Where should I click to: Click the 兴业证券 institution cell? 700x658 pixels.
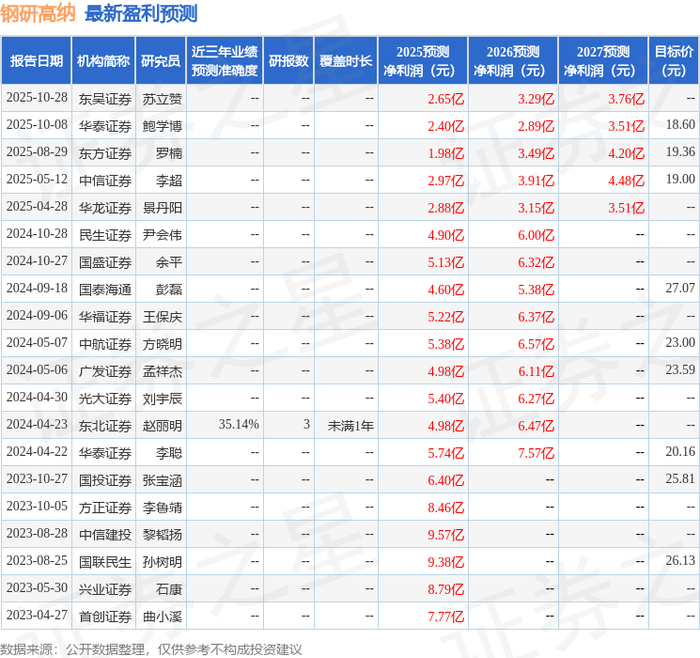coord(105,589)
